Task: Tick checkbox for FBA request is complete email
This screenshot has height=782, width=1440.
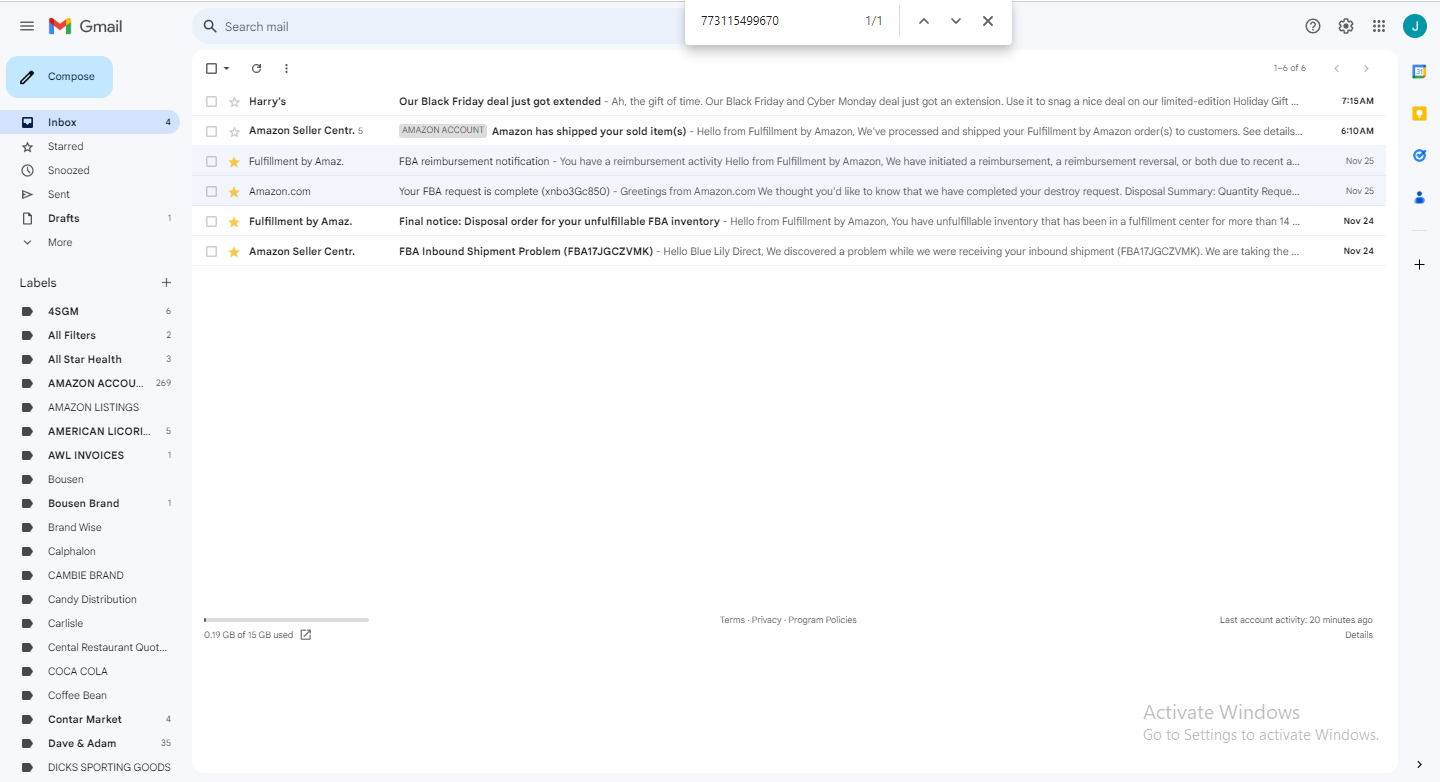Action: 211,191
